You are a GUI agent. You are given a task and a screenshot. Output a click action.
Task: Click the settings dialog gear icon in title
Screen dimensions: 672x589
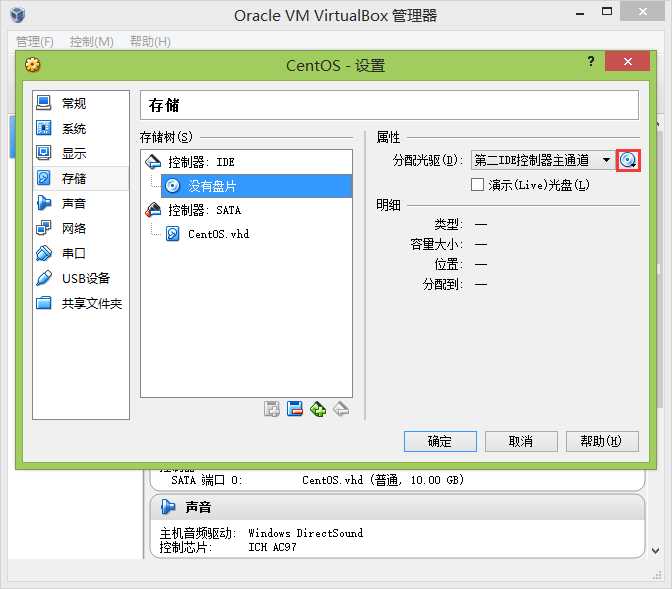(33, 65)
